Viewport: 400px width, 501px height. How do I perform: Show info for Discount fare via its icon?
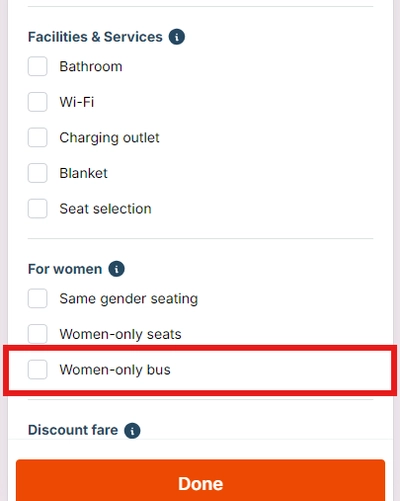[x=132, y=430]
